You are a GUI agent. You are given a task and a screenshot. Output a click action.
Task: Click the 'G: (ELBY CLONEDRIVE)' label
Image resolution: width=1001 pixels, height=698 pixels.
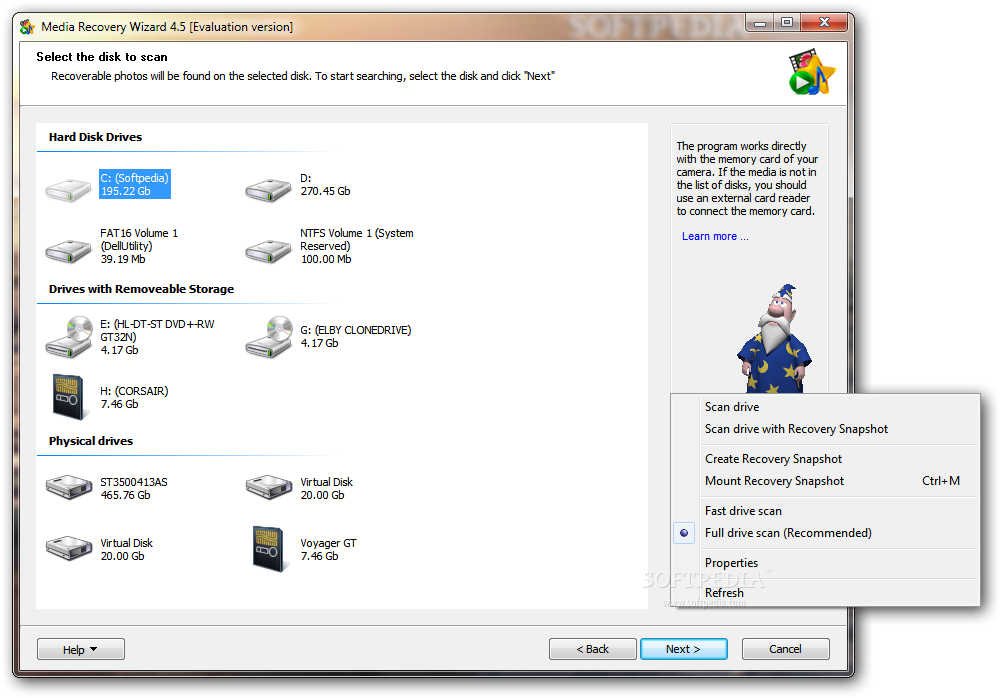[x=356, y=330]
